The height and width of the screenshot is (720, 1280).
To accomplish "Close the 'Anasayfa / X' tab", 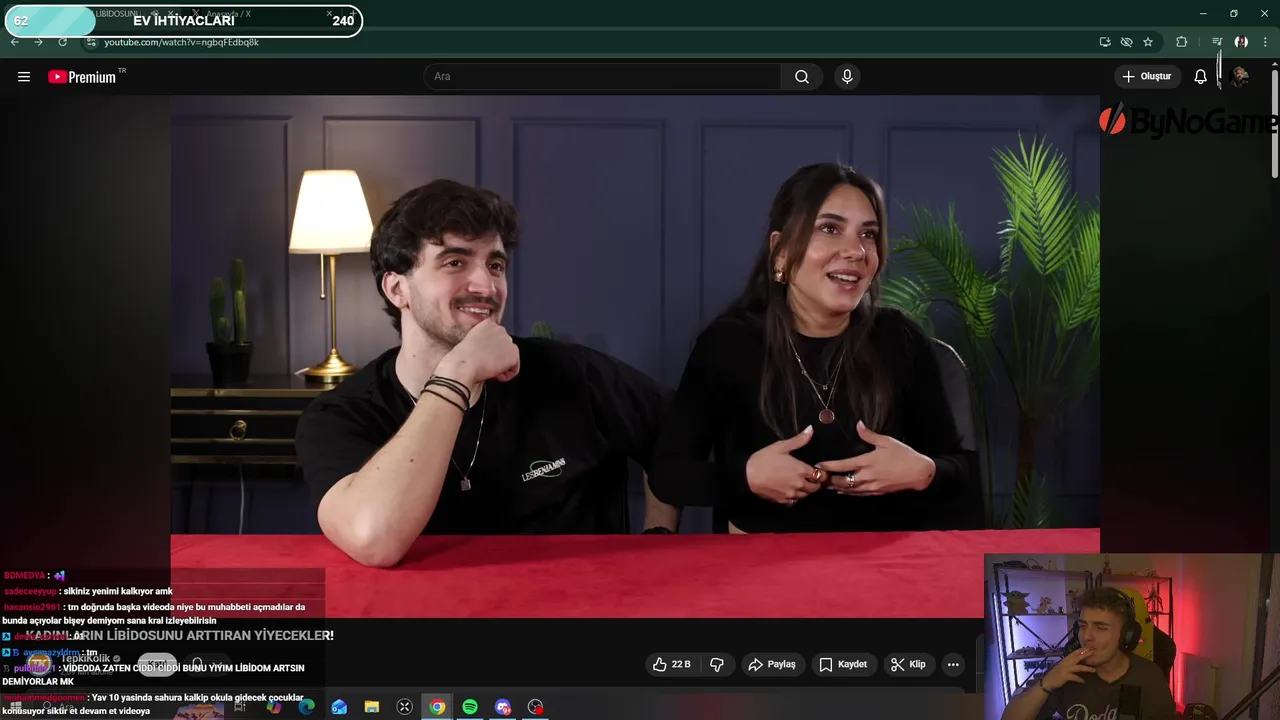I will pyautogui.click(x=329, y=14).
